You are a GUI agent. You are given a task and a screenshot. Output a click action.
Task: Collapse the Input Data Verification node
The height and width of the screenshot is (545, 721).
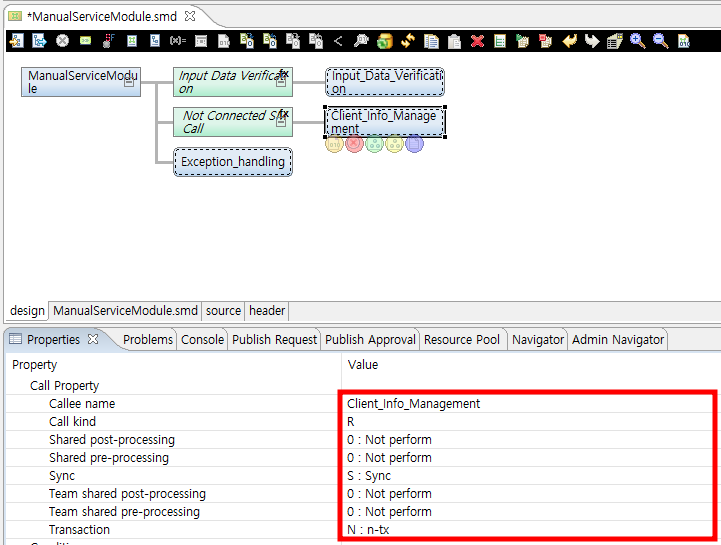[281, 83]
